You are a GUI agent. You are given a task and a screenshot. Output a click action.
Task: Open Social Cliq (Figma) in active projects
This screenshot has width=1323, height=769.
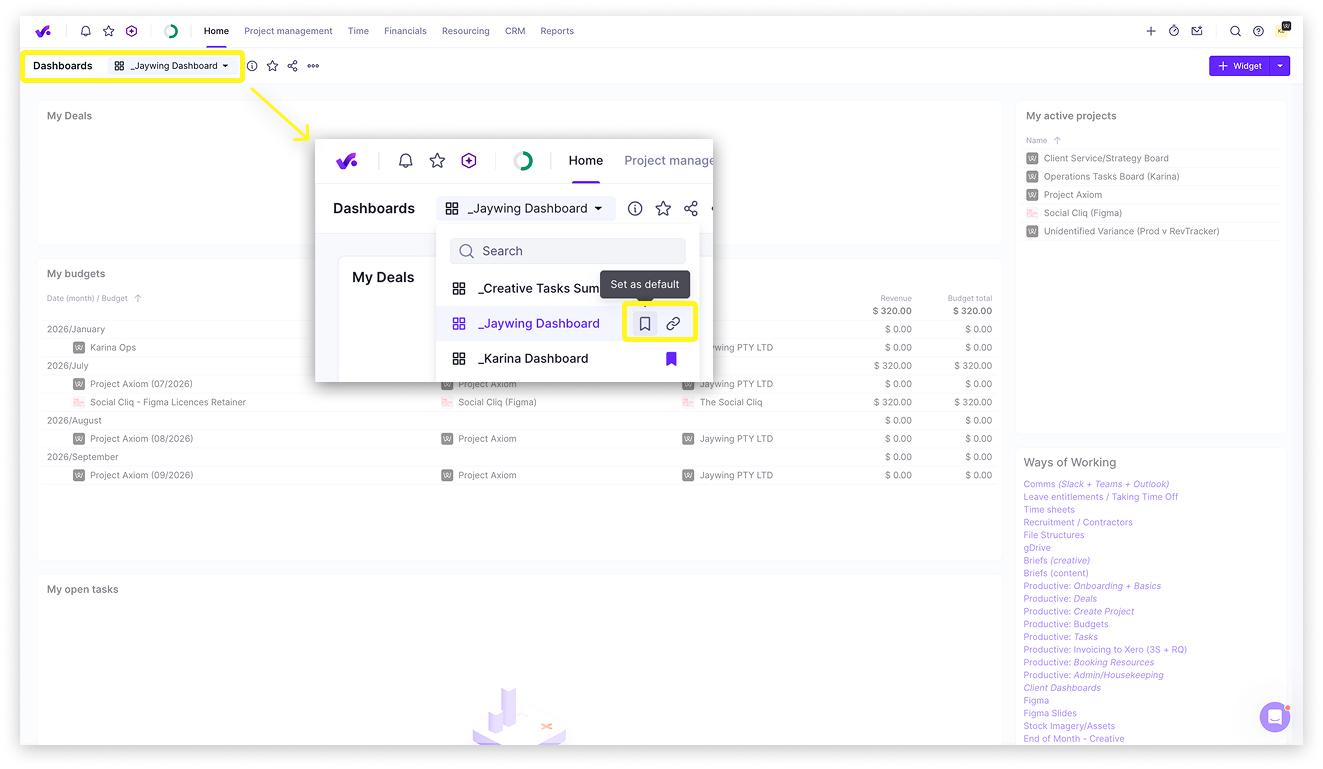click(1083, 213)
